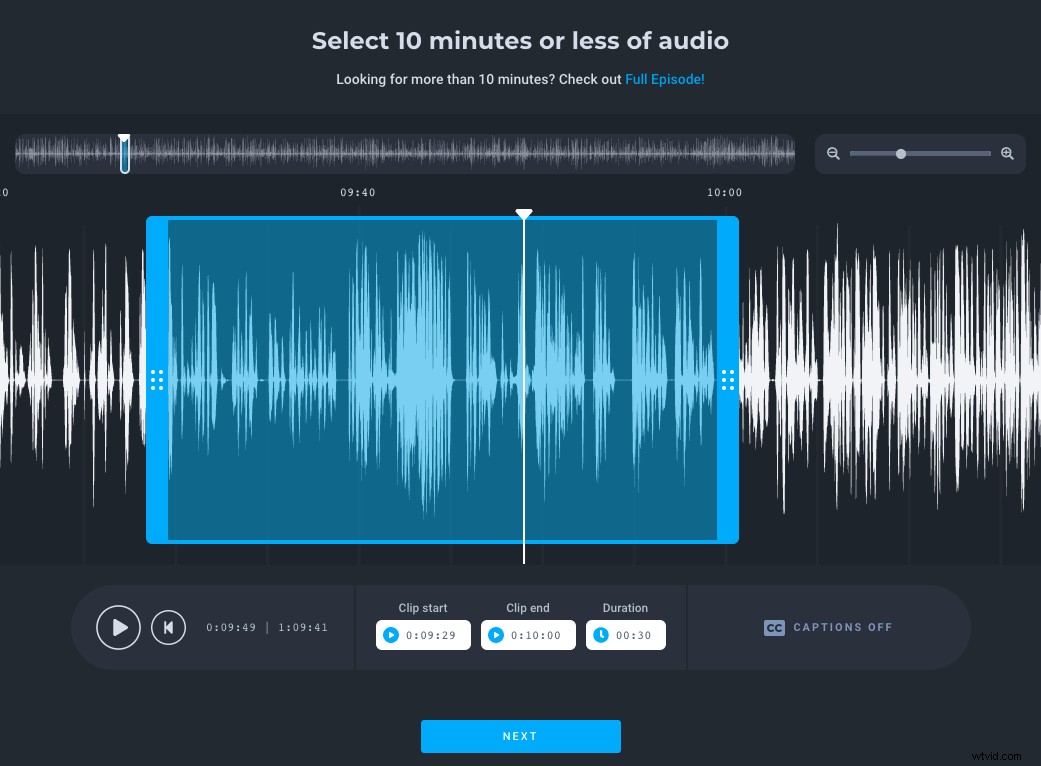This screenshot has height=766, width=1041.
Task: Click the blue position marker in overview waveform
Action: [124, 155]
